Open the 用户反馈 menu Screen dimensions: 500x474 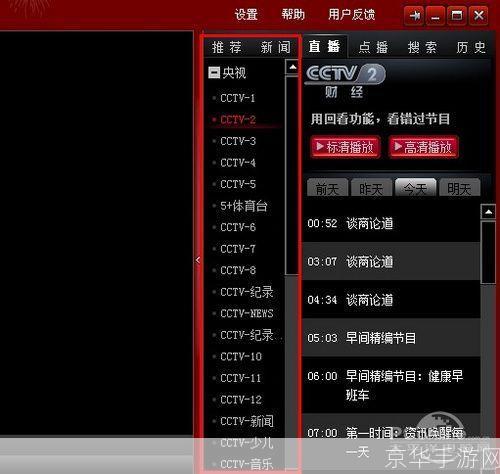352,15
